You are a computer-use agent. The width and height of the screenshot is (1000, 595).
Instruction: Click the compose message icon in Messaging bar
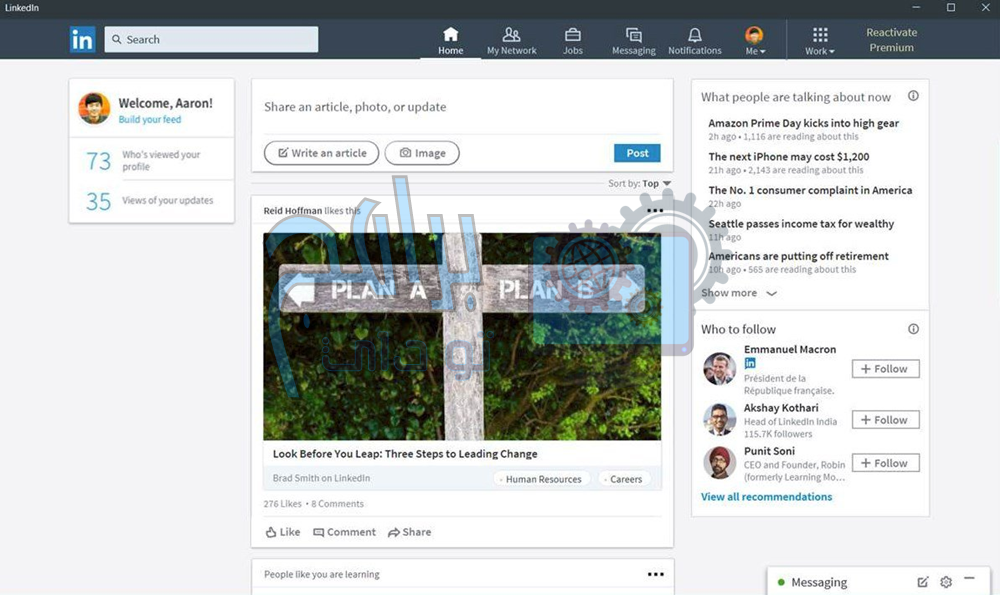(x=922, y=582)
